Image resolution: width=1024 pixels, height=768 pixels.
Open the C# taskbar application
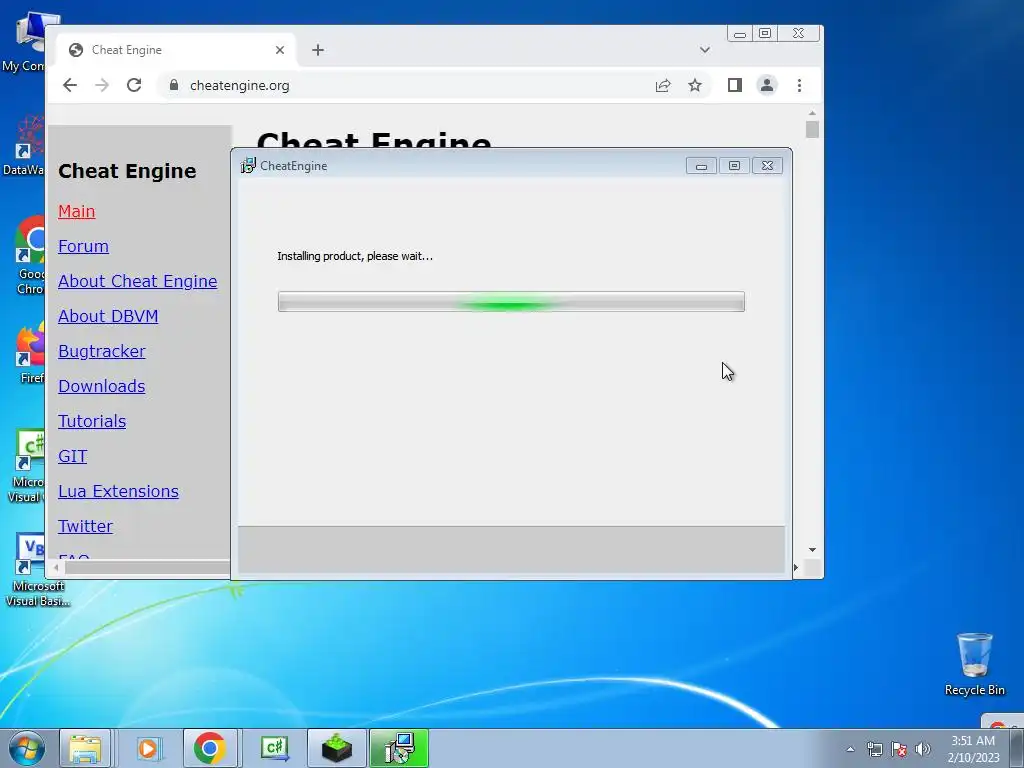[x=275, y=748]
